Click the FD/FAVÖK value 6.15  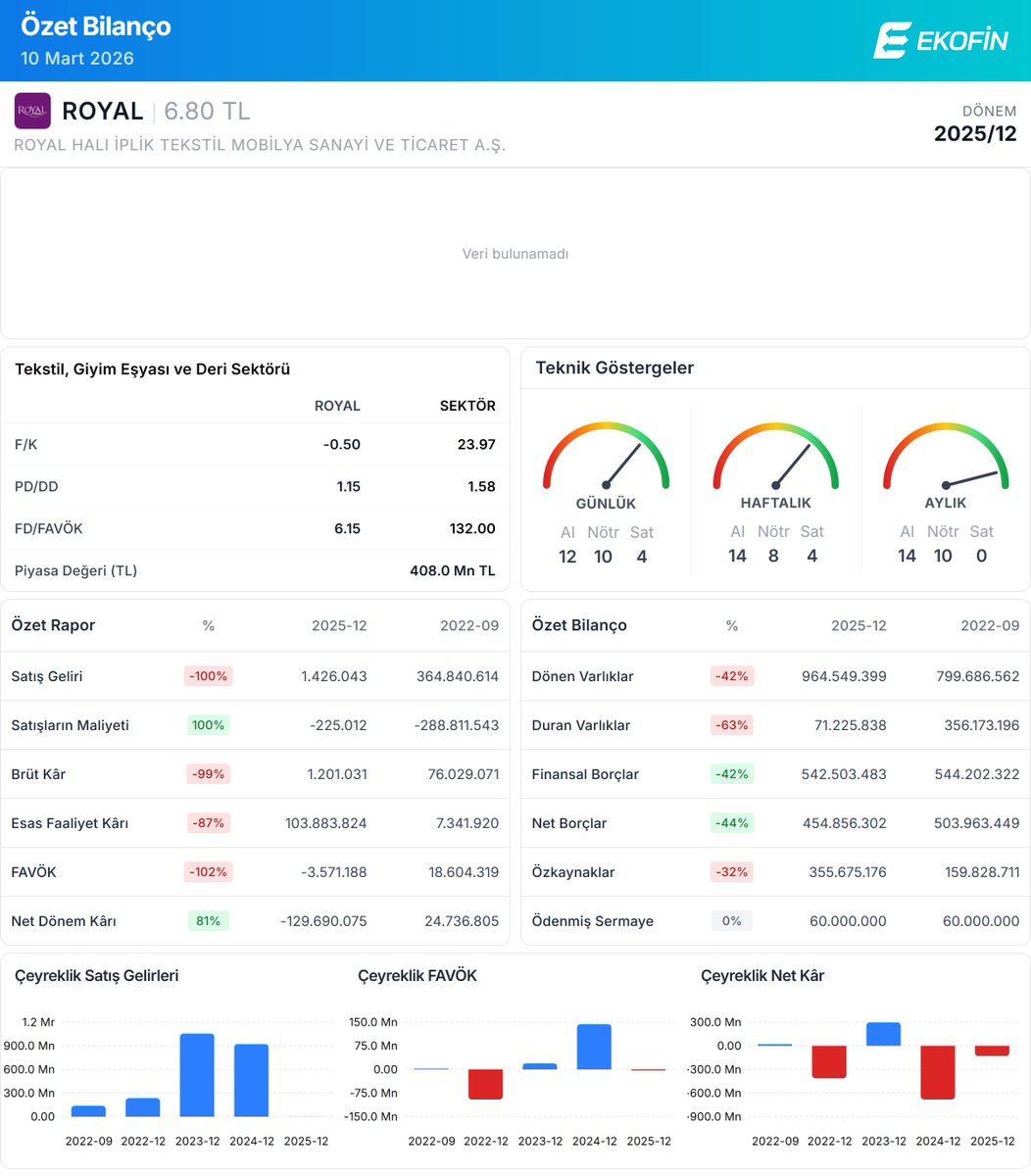click(347, 529)
